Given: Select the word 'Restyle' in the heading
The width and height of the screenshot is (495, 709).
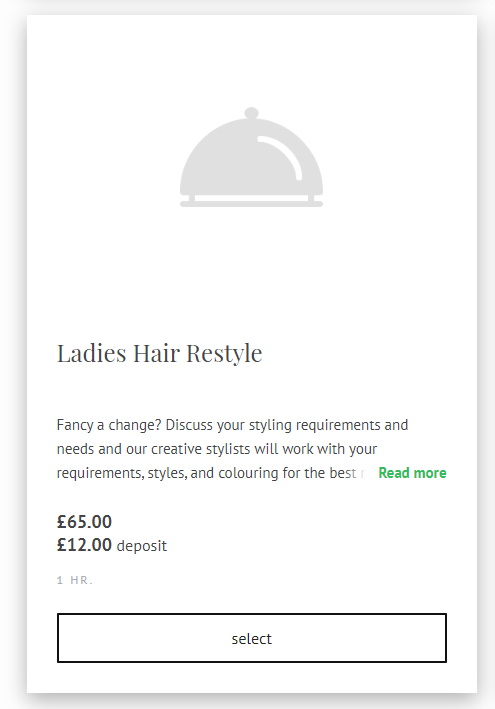Looking at the screenshot, I should [x=224, y=354].
